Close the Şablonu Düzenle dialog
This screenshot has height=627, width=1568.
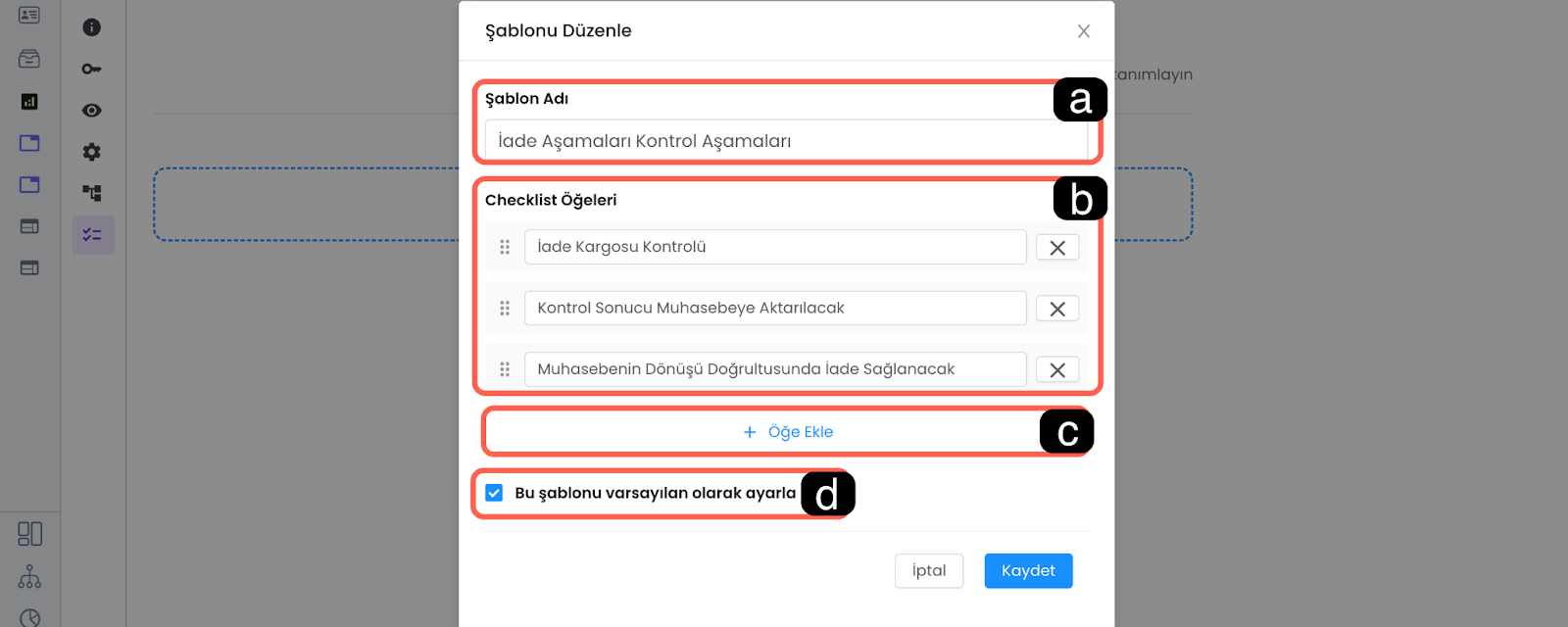coord(1084,31)
